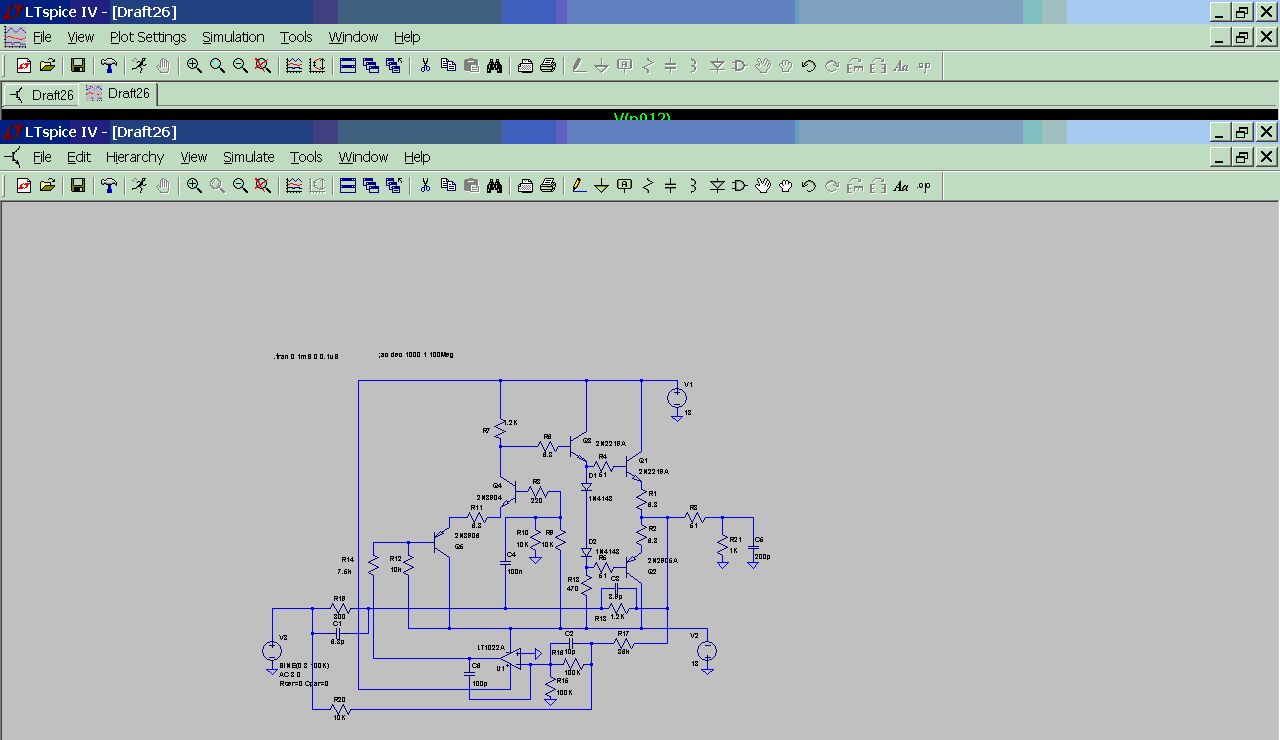Open the Plot Settings menu
This screenshot has width=1280, height=740.
[x=148, y=37]
